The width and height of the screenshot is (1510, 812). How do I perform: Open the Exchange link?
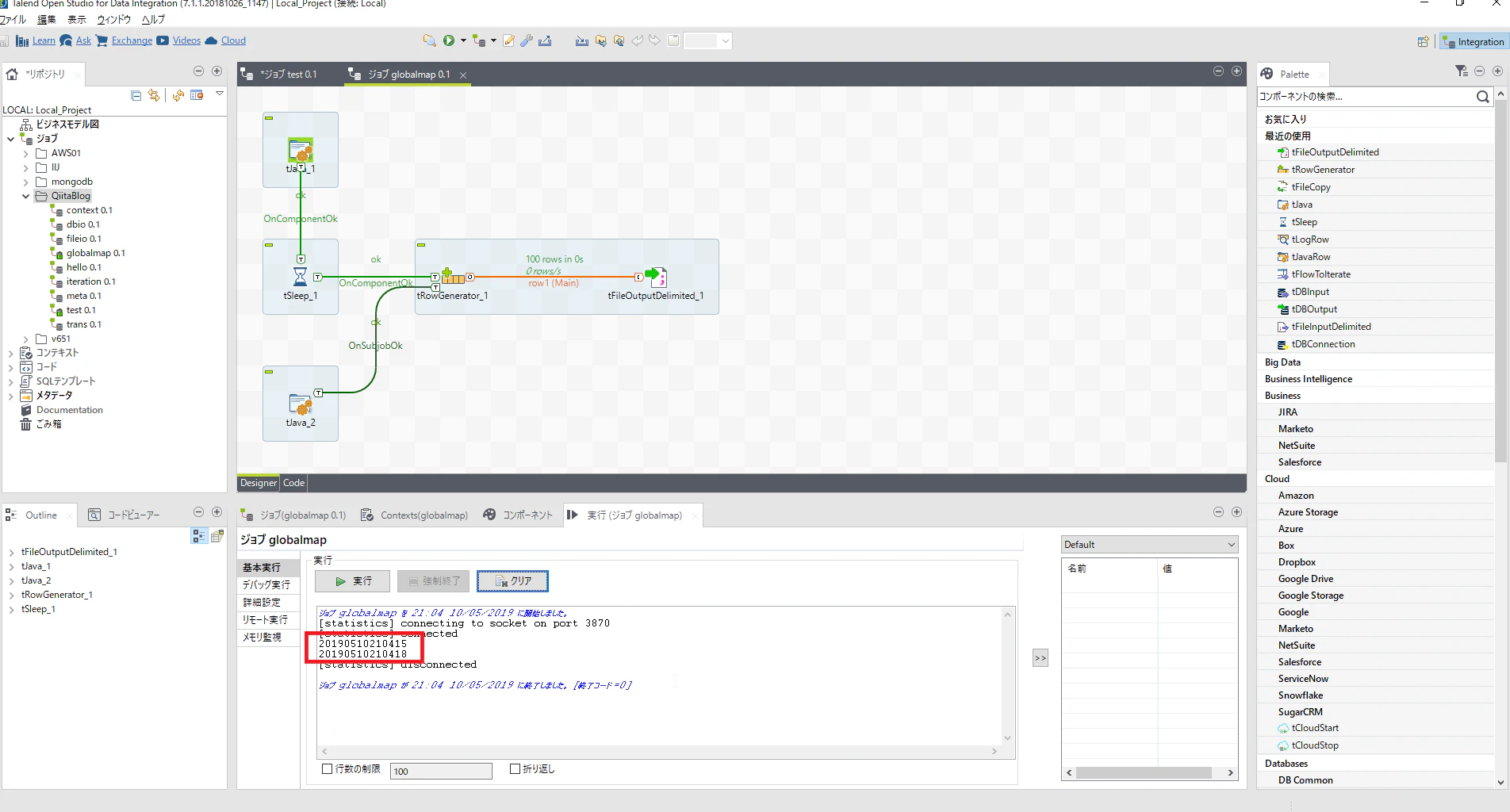132,40
